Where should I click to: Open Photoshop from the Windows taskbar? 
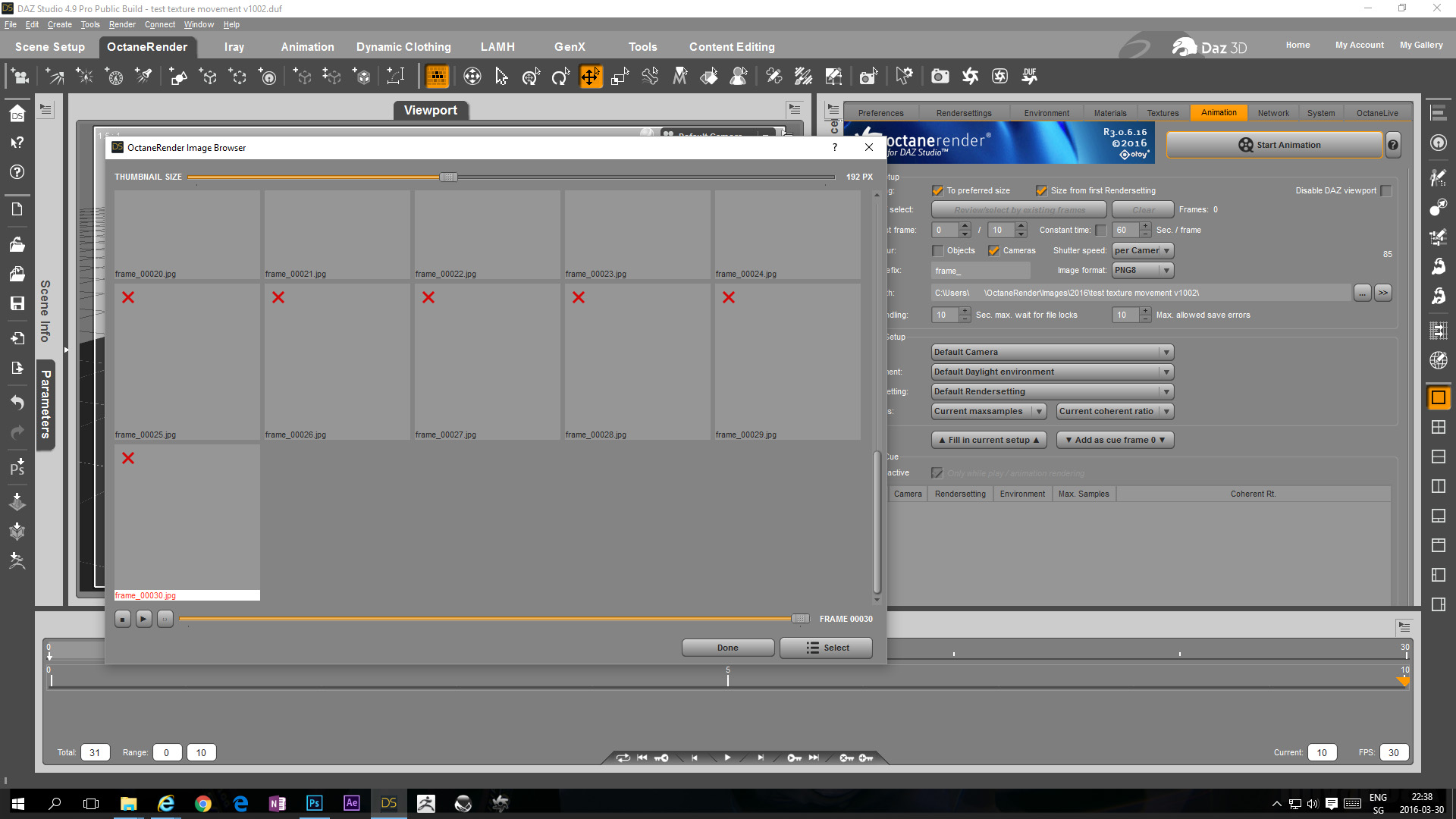[314, 803]
